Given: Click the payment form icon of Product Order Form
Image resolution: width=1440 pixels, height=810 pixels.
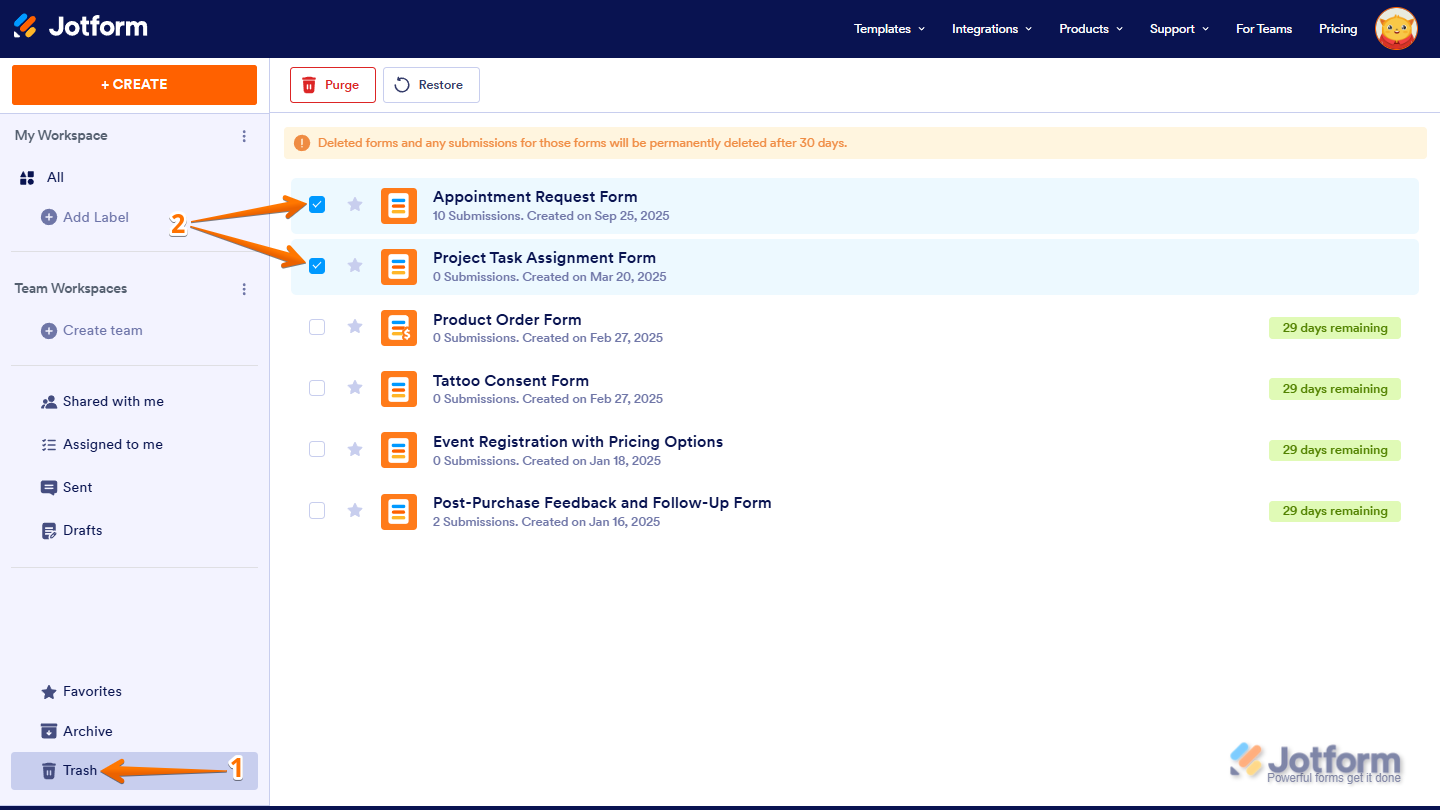Looking at the screenshot, I should click(398, 327).
